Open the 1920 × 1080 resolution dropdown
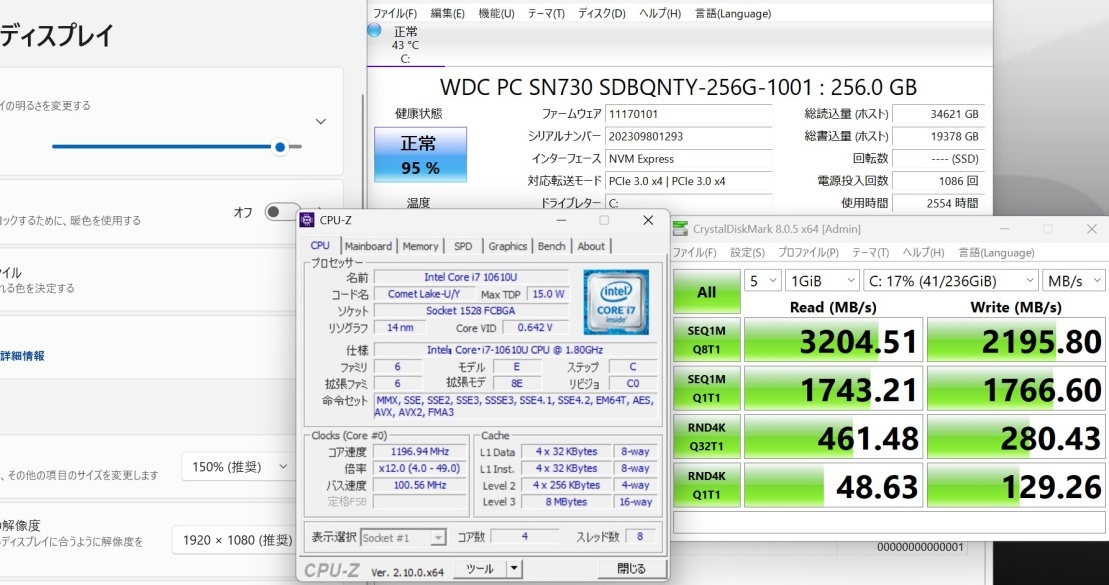1109x585 pixels. pos(237,540)
